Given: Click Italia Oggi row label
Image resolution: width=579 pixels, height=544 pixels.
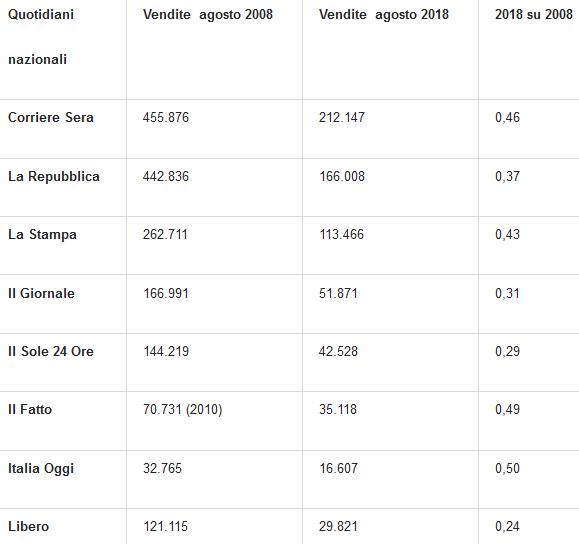Looking at the screenshot, I should (41, 469).
